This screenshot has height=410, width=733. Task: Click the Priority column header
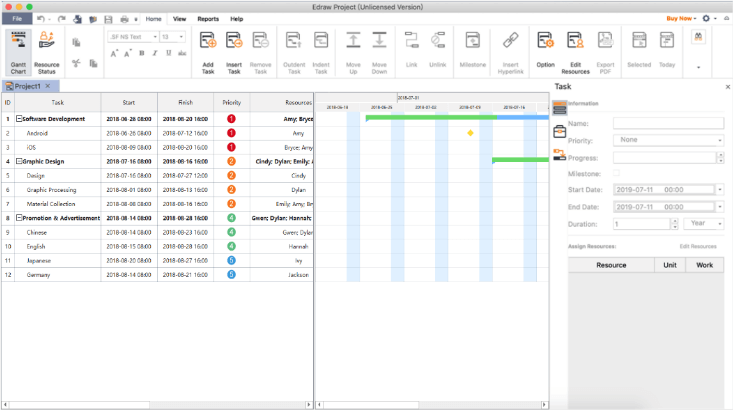231,102
